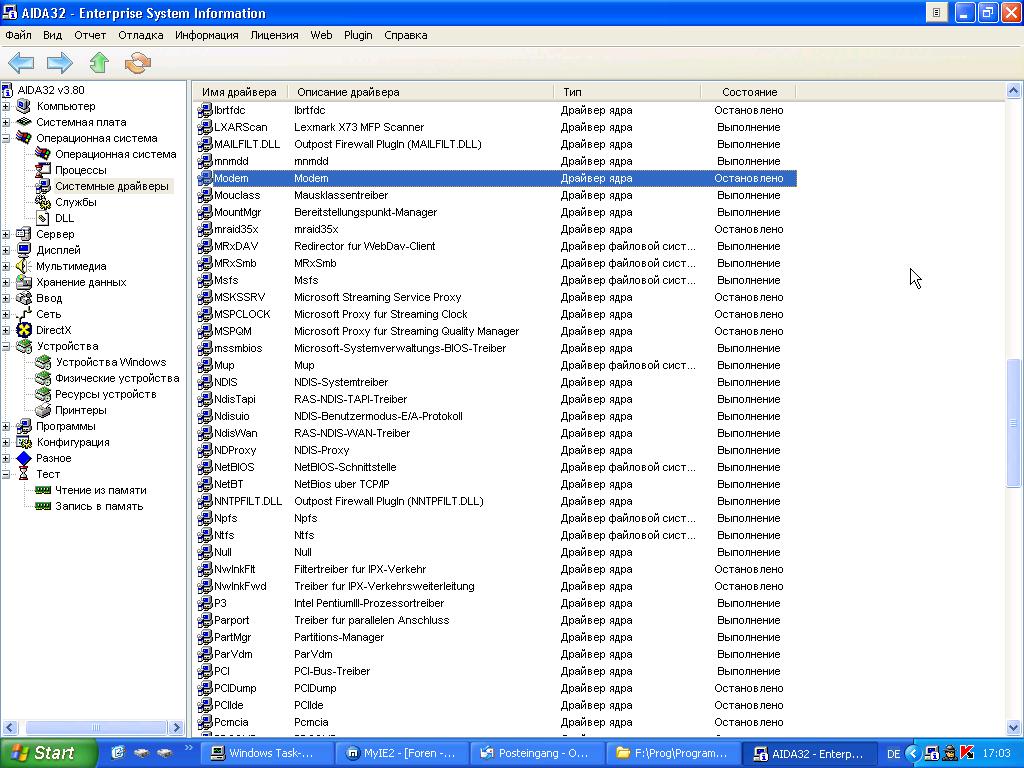This screenshot has height=768, width=1024.
Task: Click the Дисплей monitor icon
Action: pyautogui.click(x=24, y=250)
